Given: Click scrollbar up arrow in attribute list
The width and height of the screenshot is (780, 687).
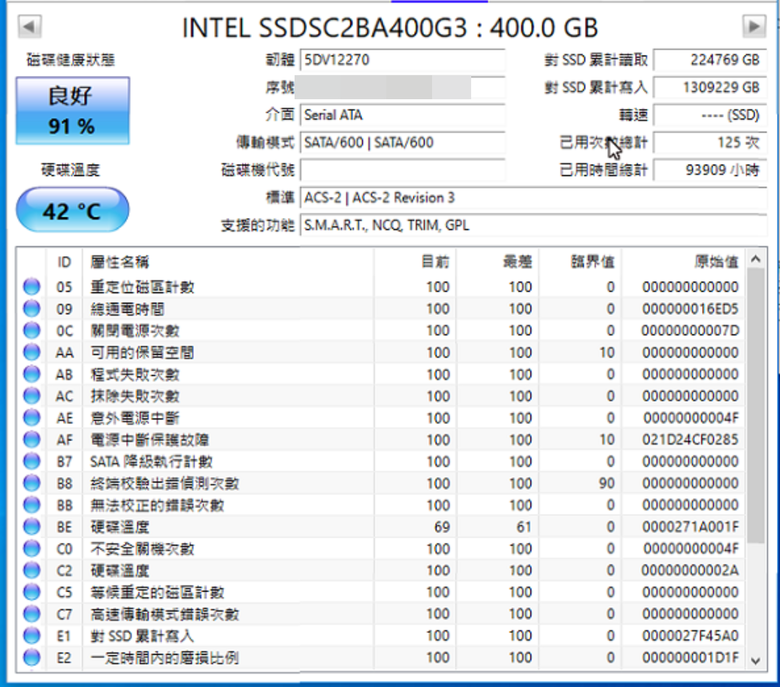Looking at the screenshot, I should [756, 259].
